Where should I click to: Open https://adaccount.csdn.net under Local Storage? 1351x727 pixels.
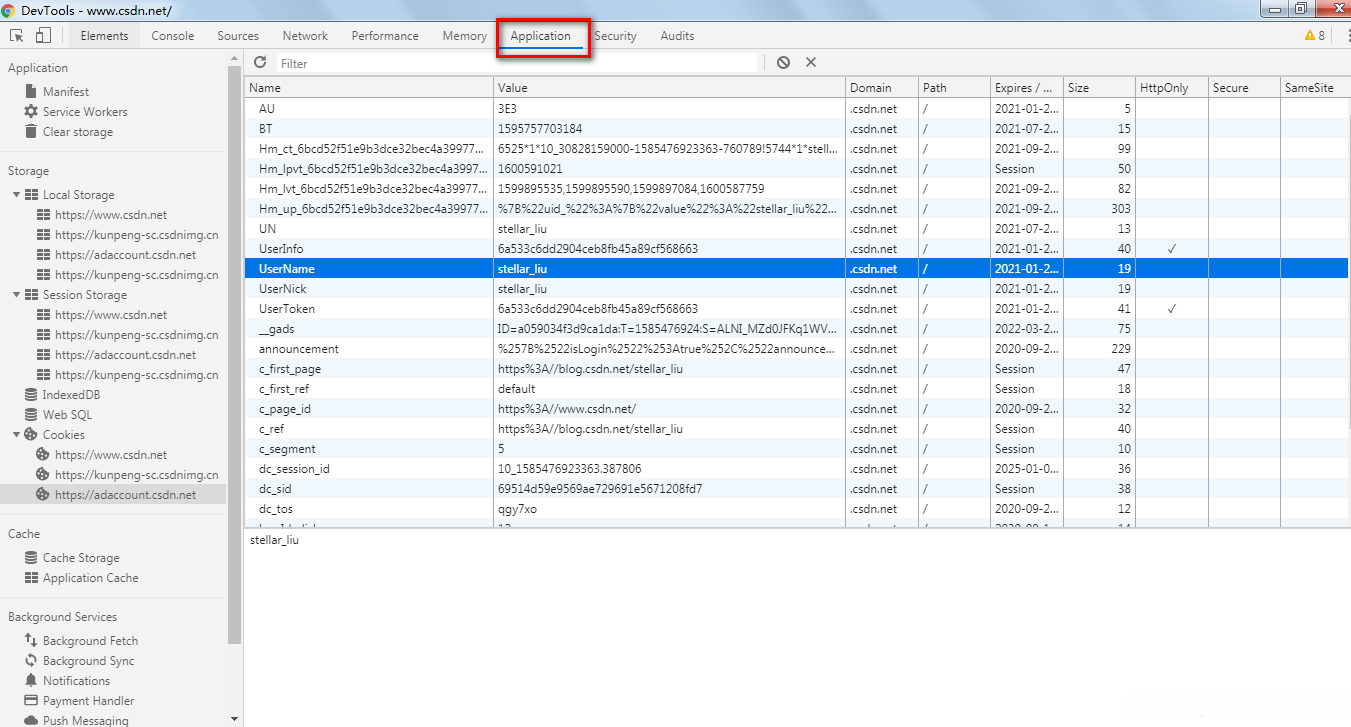125,255
